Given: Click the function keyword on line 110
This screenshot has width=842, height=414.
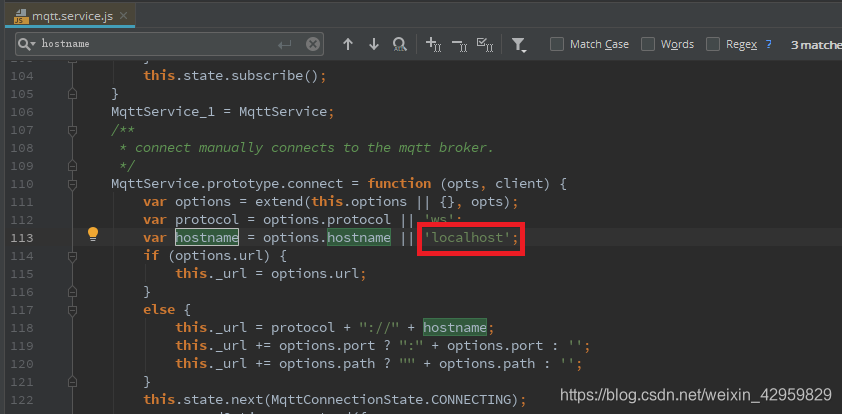Looking at the screenshot, I should (x=399, y=184).
